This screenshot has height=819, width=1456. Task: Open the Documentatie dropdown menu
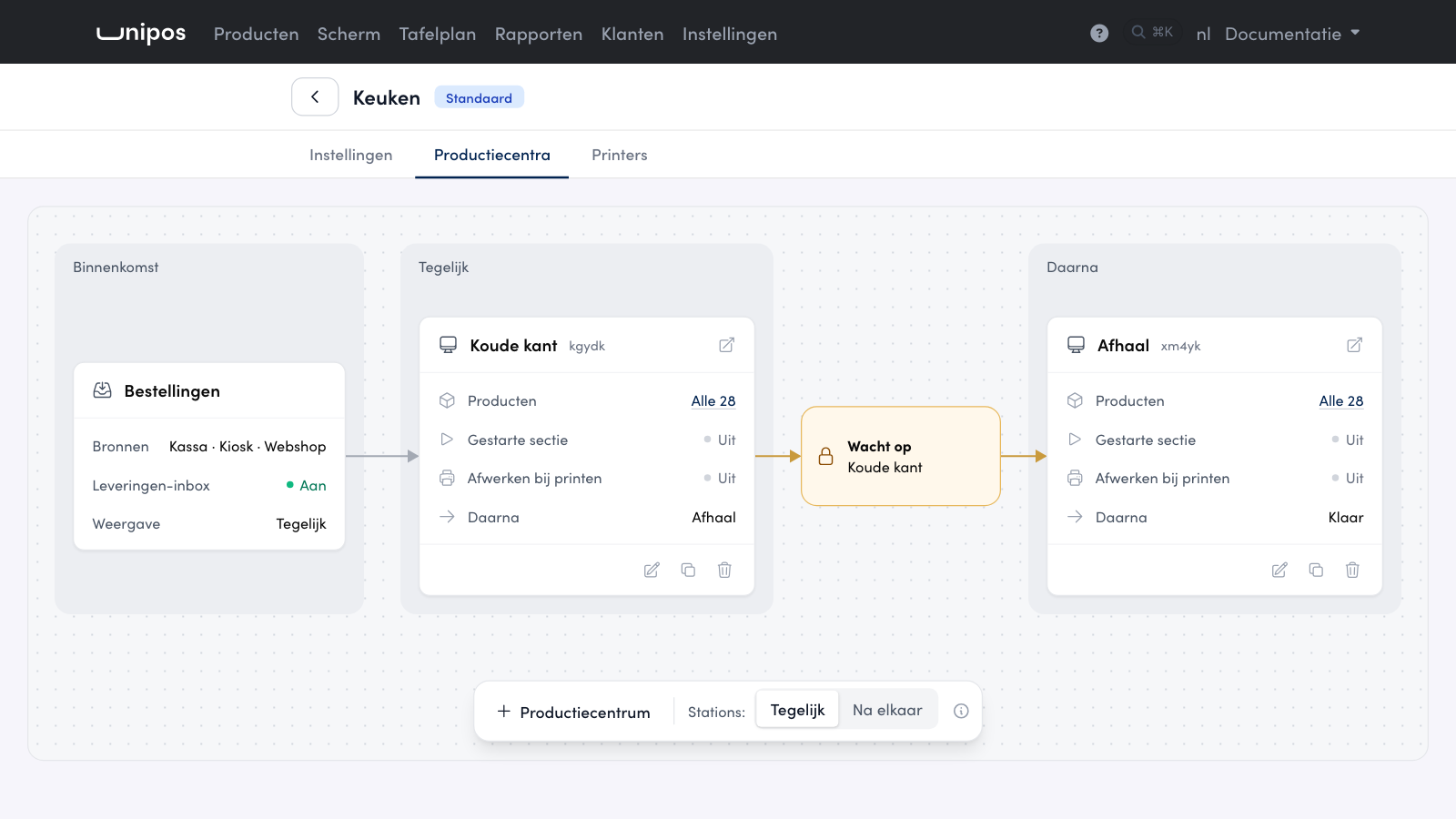click(x=1292, y=34)
